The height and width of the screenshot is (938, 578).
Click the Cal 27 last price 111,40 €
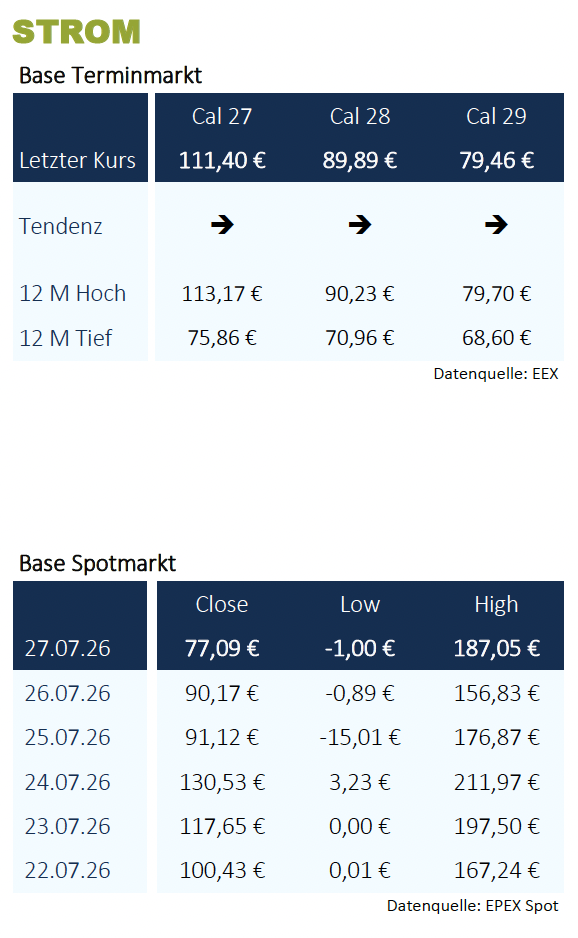pyautogui.click(x=222, y=160)
